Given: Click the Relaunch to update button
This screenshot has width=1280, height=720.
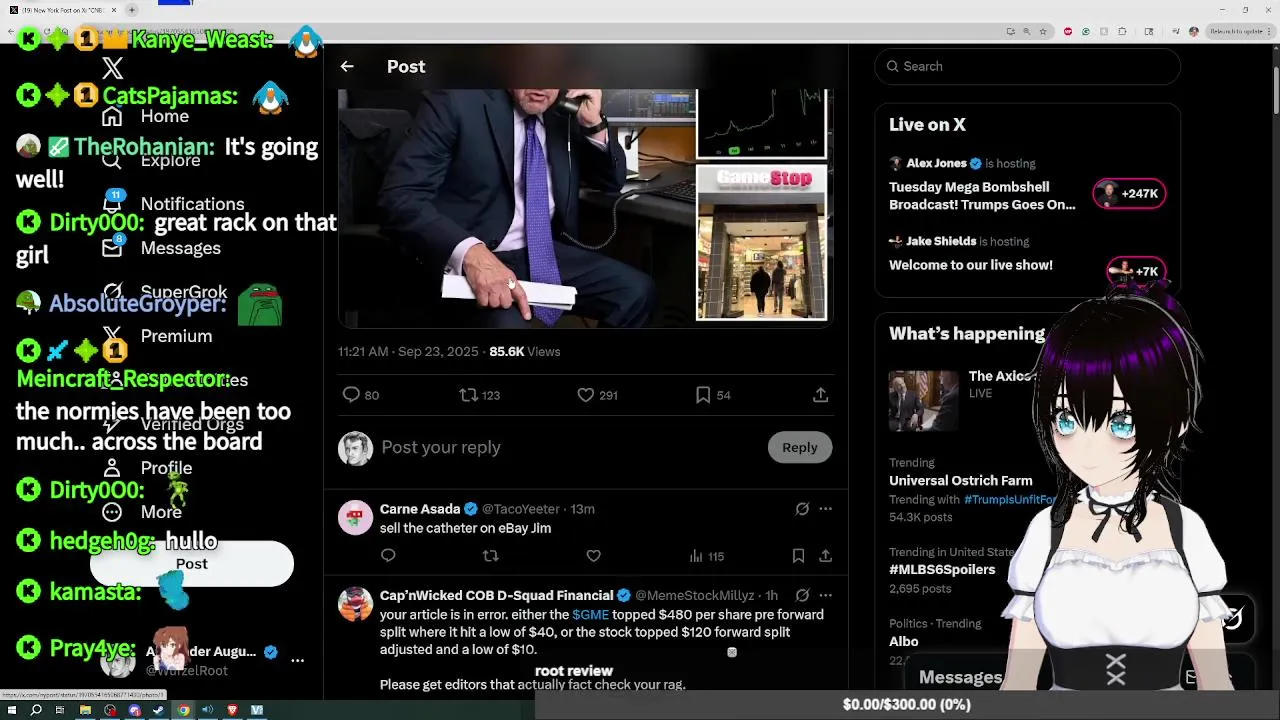Looking at the screenshot, I should tap(1239, 32).
